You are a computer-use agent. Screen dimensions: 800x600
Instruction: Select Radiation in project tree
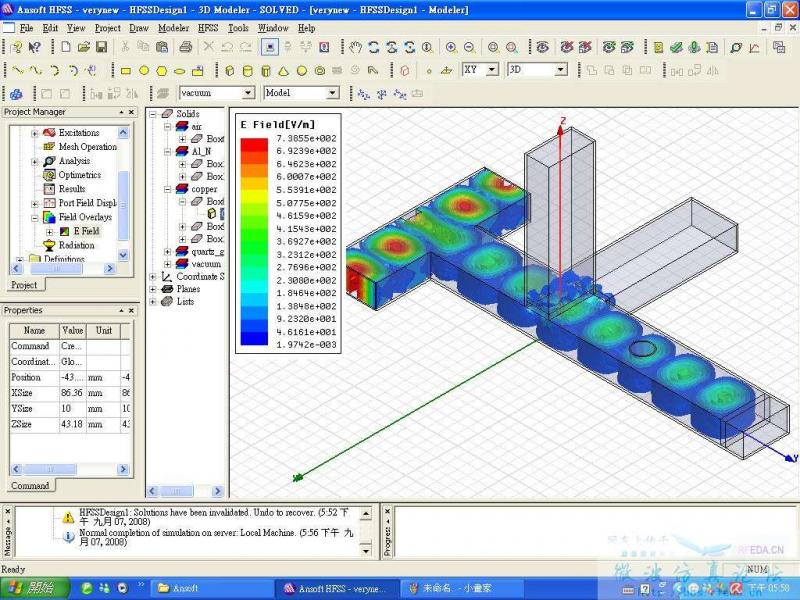pyautogui.click(x=77, y=245)
